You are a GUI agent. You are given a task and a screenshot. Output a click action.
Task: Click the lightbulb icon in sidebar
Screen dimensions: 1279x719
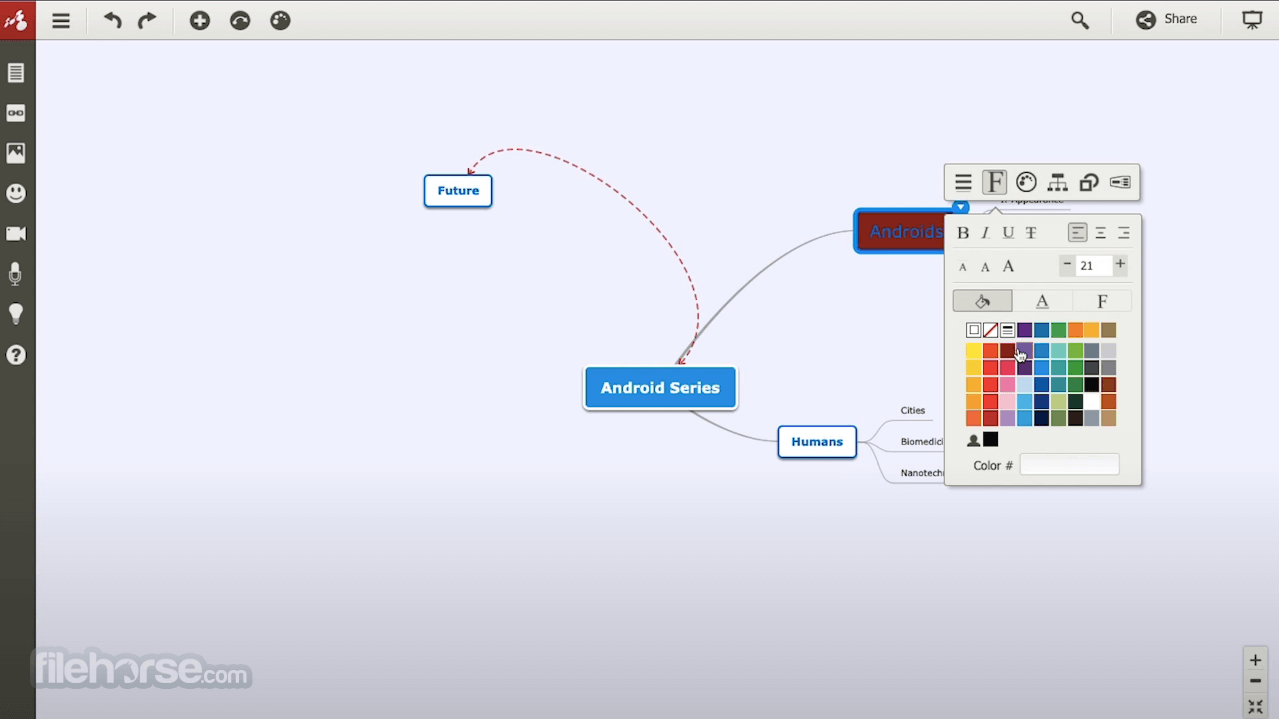point(16,314)
